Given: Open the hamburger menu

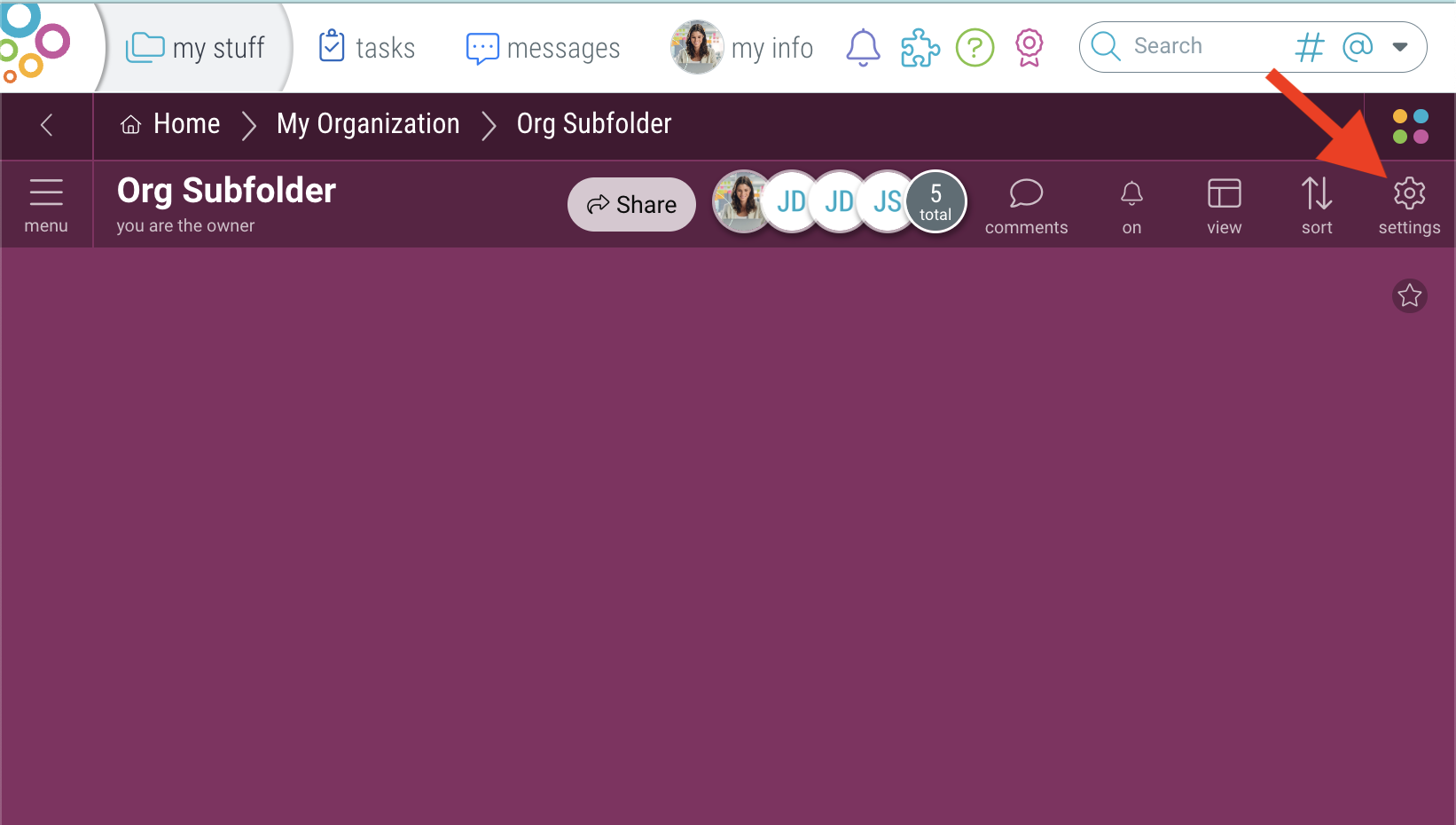Looking at the screenshot, I should [46, 204].
